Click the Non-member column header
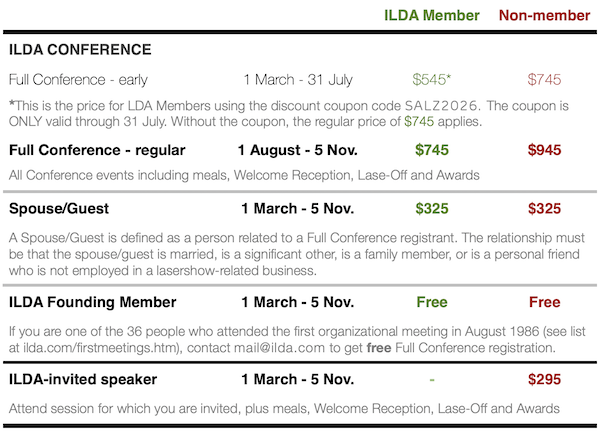The width and height of the screenshot is (600, 431). pyautogui.click(x=545, y=15)
